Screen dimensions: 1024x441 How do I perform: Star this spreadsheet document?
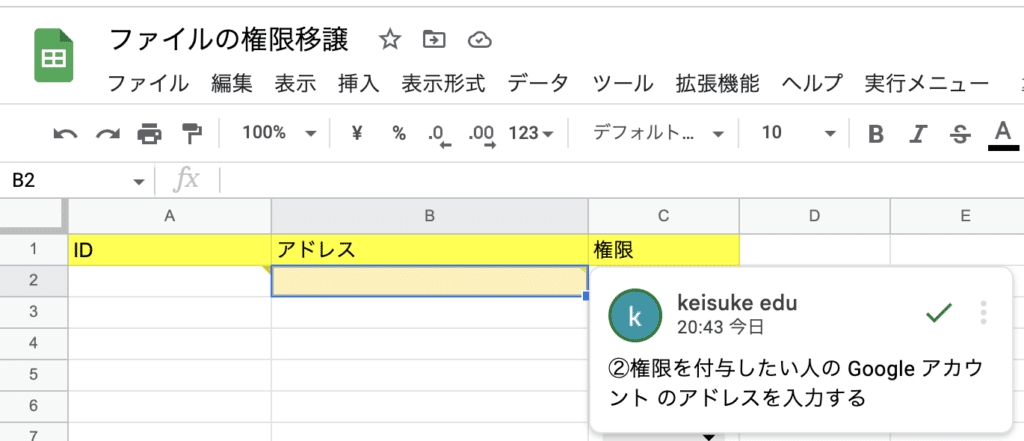(x=390, y=41)
